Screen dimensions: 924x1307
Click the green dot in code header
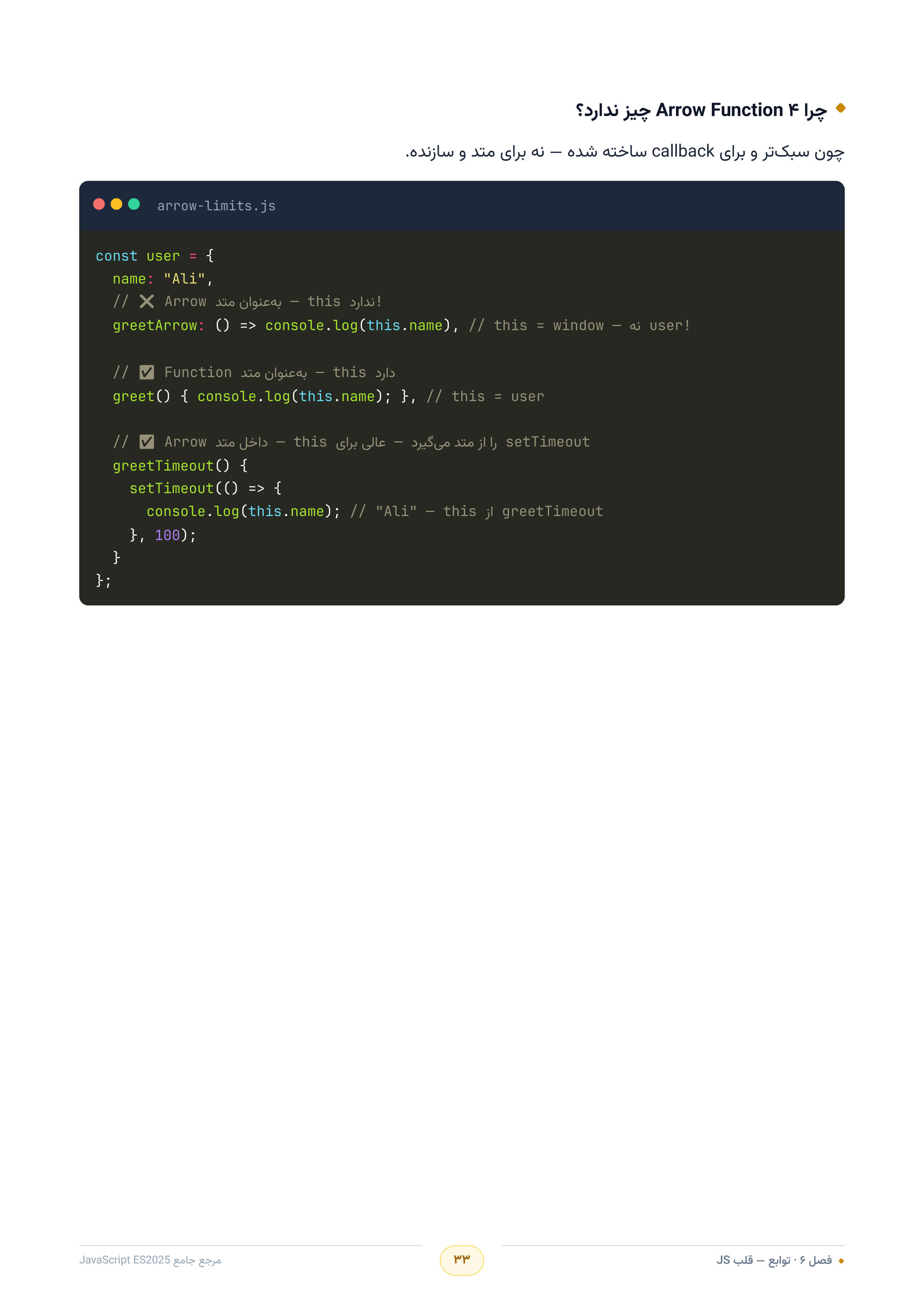pyautogui.click(x=134, y=204)
